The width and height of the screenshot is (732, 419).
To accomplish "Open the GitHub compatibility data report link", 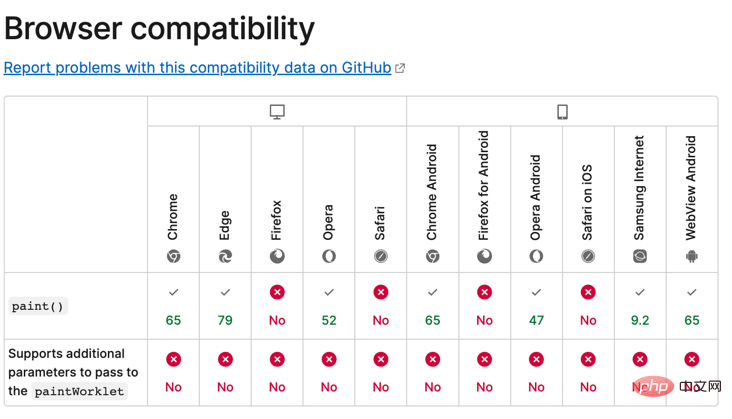I will coord(197,68).
